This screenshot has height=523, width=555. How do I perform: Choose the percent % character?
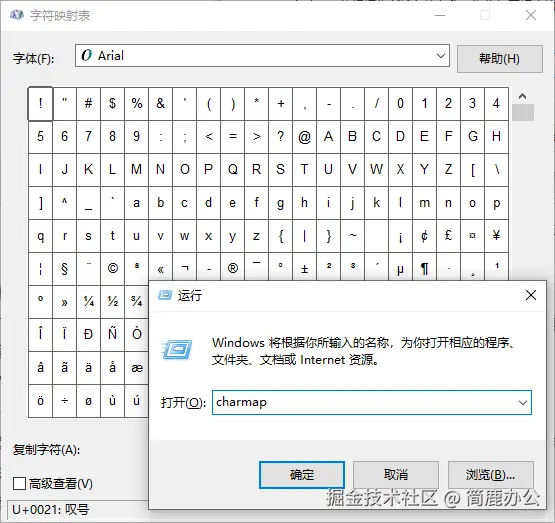pyautogui.click(x=137, y=104)
